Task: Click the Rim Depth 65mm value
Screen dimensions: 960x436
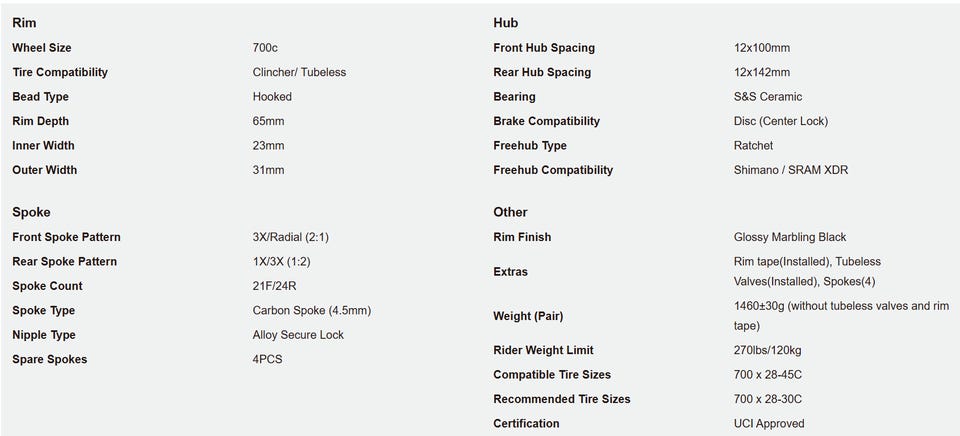Action: [268, 121]
